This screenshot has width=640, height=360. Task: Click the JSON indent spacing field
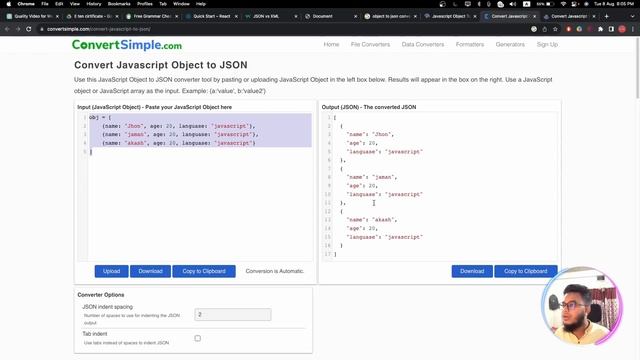point(233,314)
